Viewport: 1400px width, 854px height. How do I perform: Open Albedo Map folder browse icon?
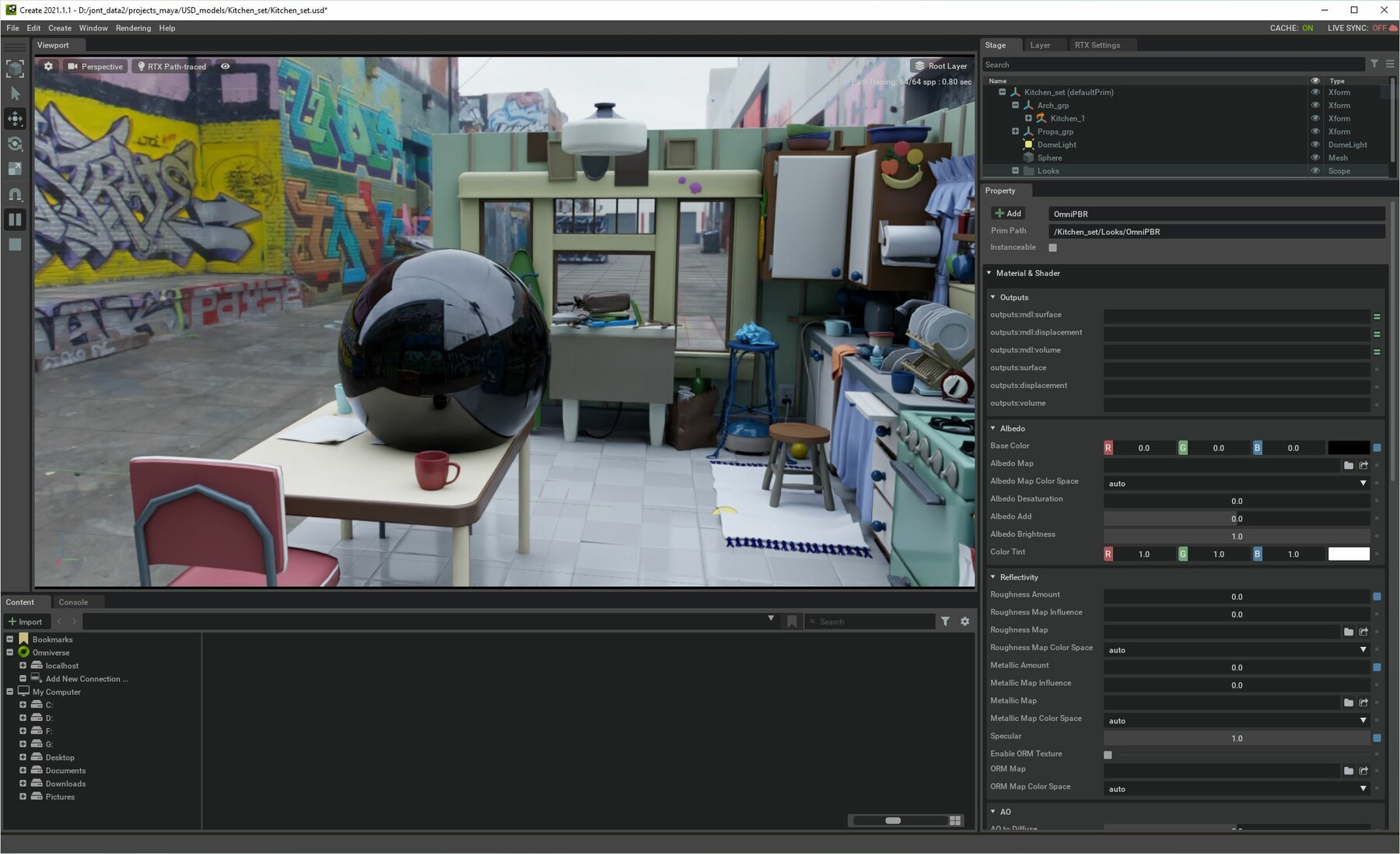click(1348, 465)
